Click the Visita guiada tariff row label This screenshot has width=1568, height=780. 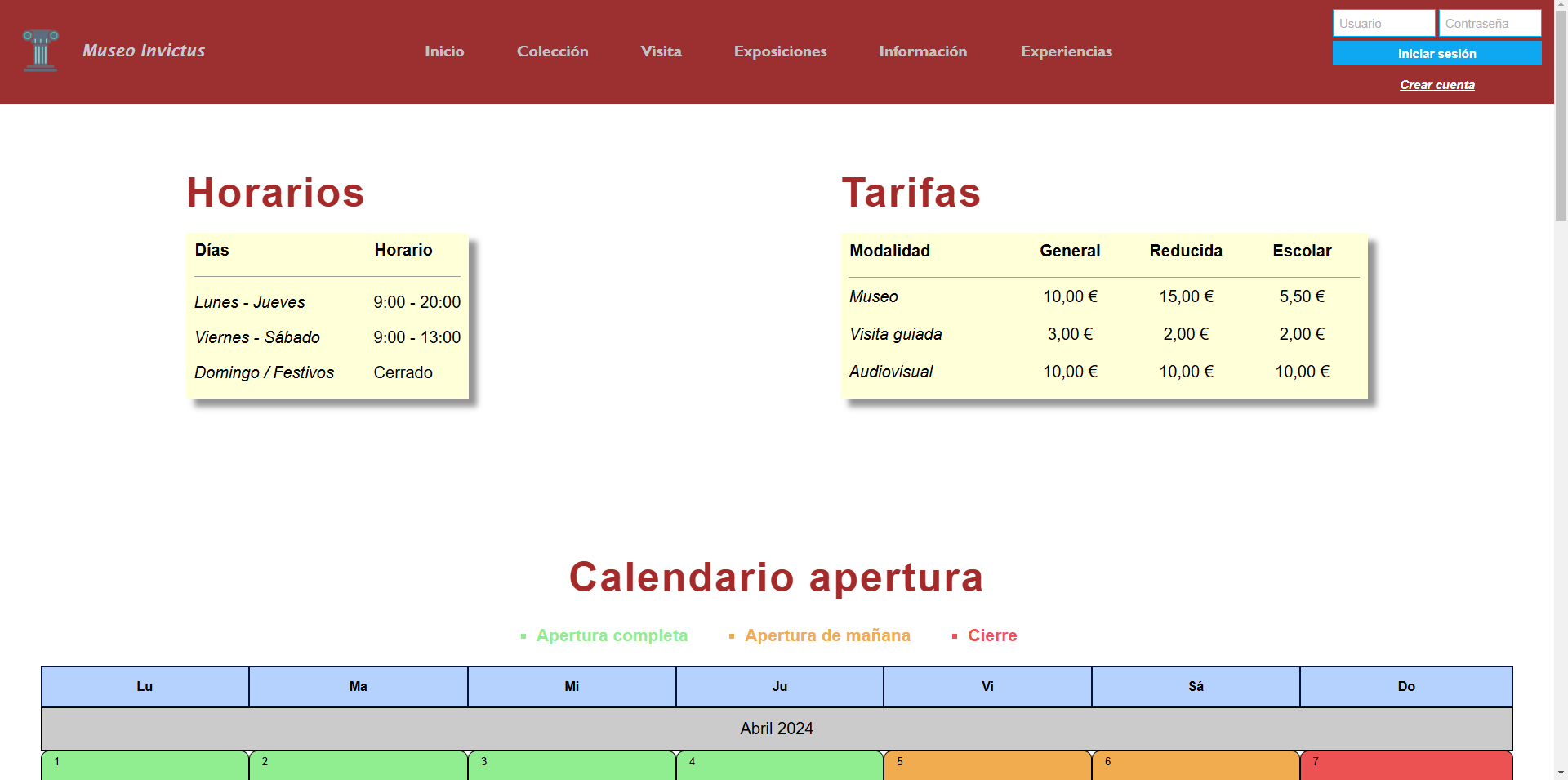pos(896,334)
